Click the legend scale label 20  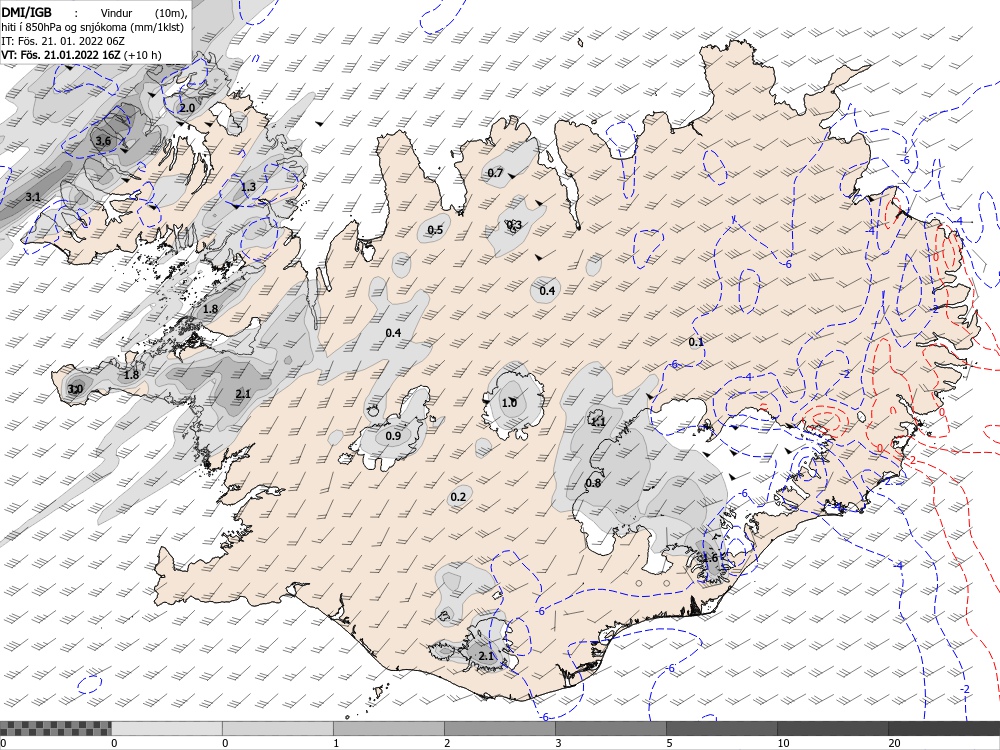point(894,743)
